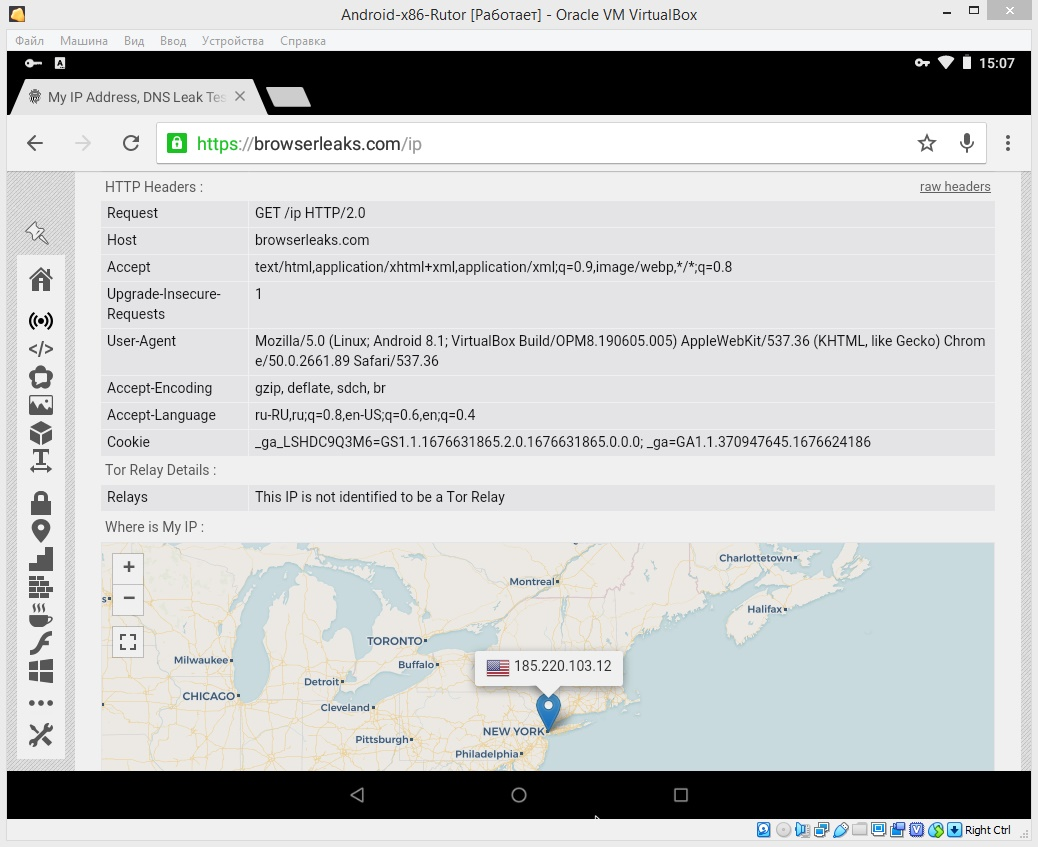Viewport: 1038px width, 847px height.
Task: Click the VirtualBox network status icon
Action: click(x=822, y=830)
